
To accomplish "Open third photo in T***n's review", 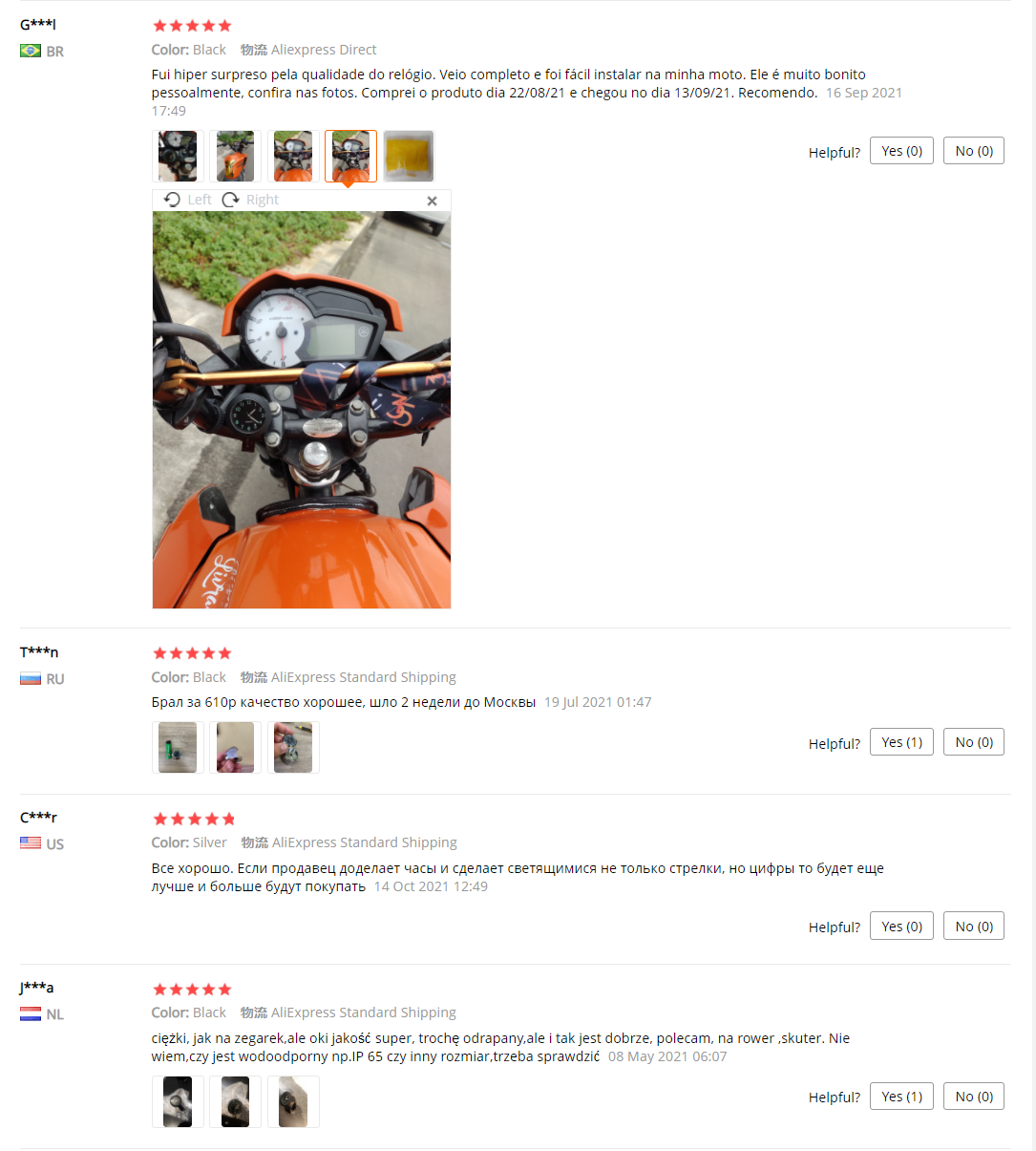I will click(293, 747).
